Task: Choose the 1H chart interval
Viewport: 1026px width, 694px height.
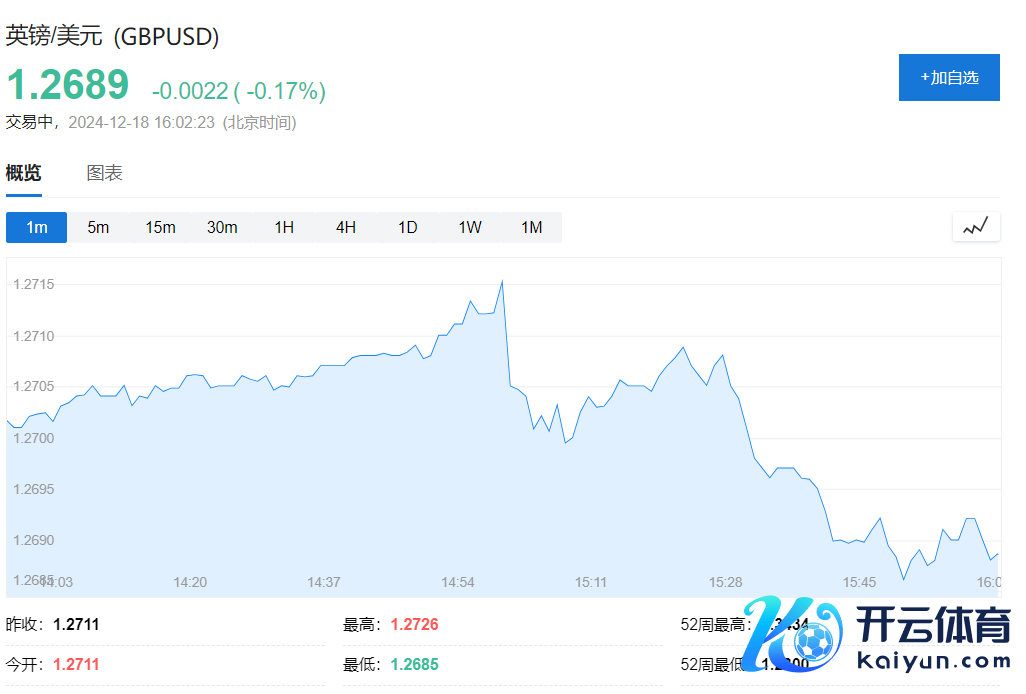Action: pyautogui.click(x=284, y=227)
